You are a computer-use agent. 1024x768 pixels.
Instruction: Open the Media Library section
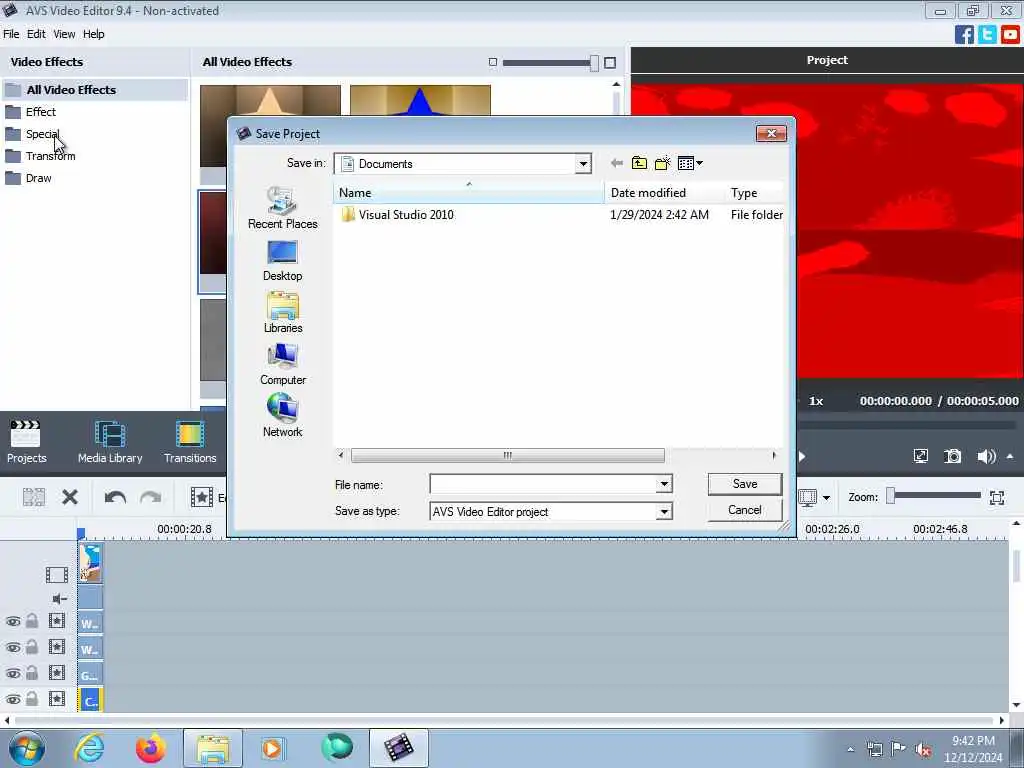[x=110, y=442]
